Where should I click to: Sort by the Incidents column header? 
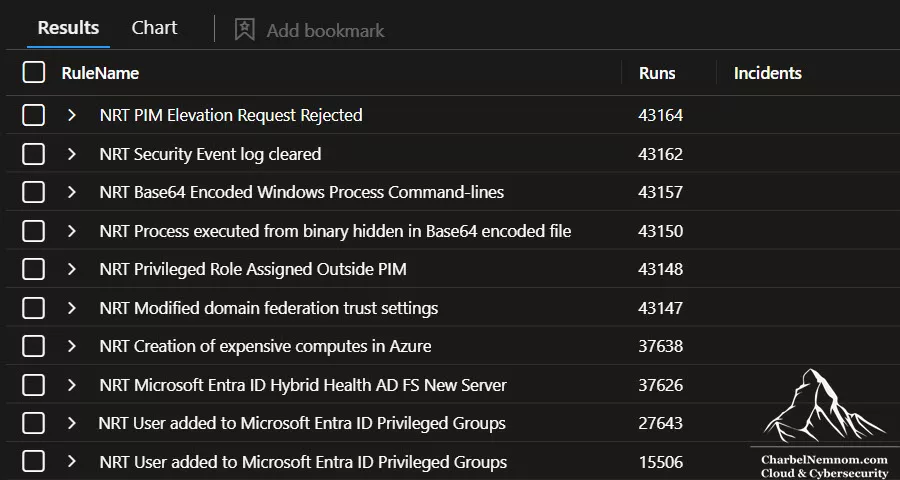[x=767, y=73]
